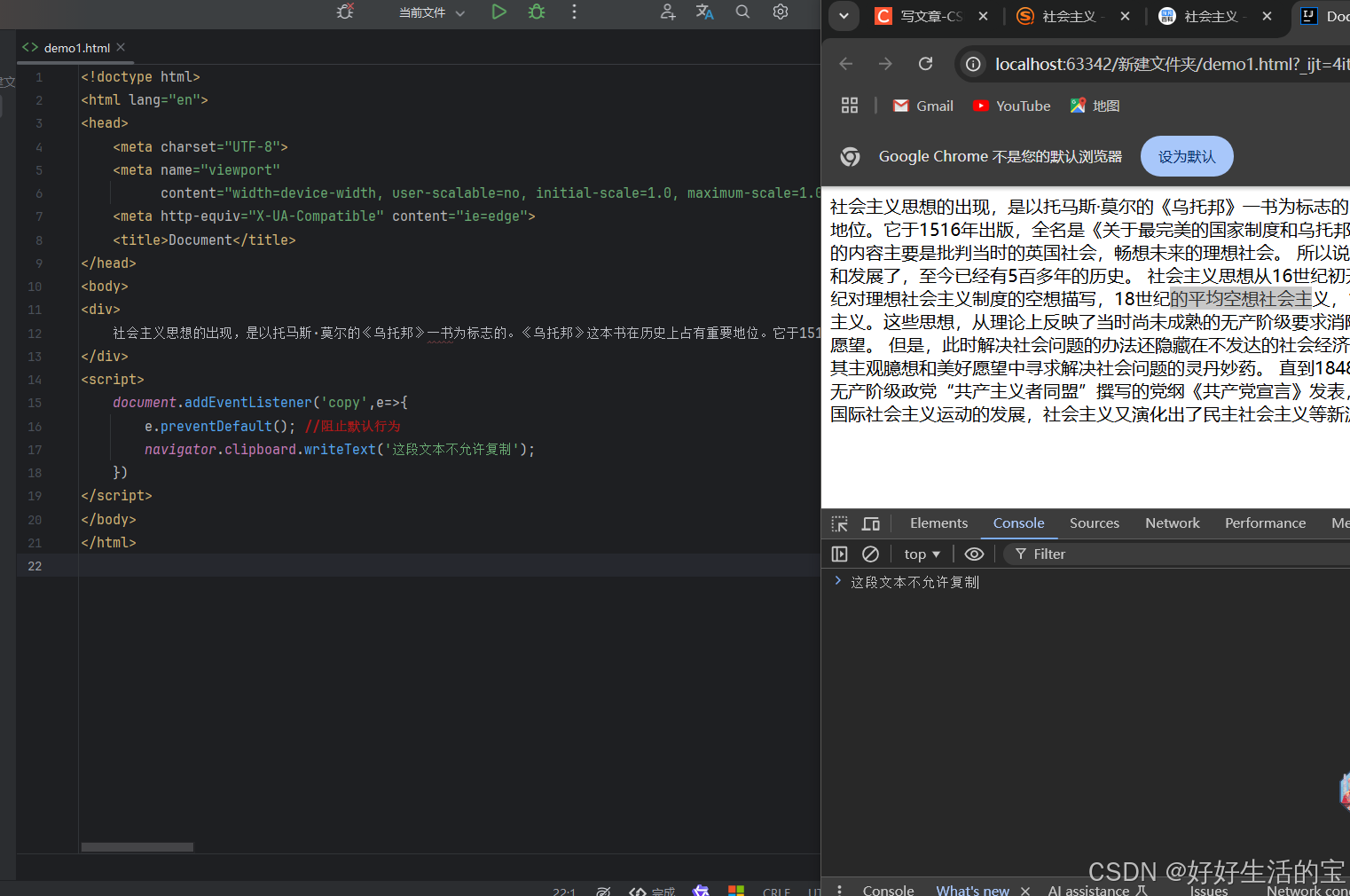The height and width of the screenshot is (896, 1350).
Task: Click the Chrome forward arrow
Action: [885, 64]
